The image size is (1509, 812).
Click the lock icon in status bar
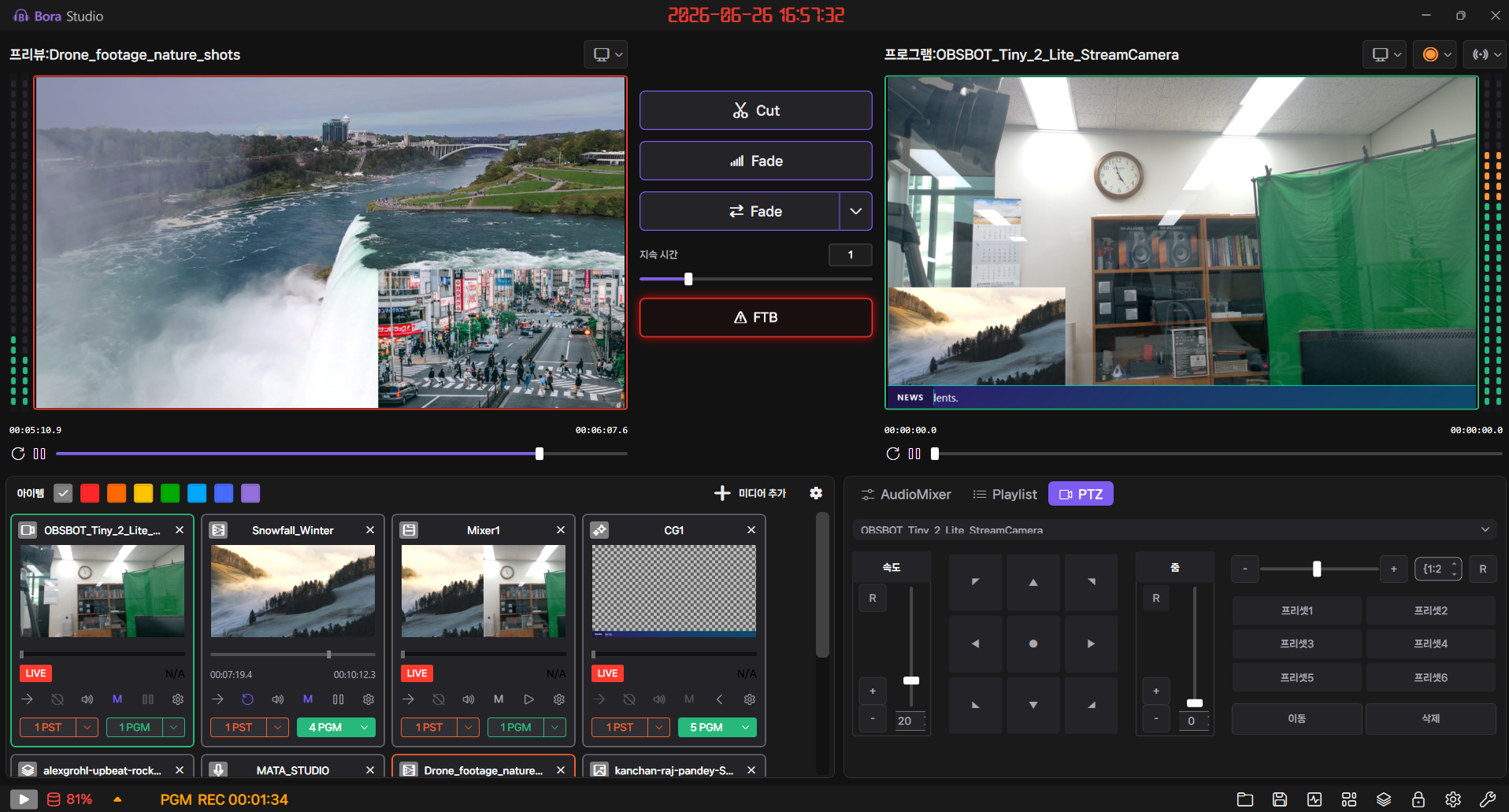1418,799
